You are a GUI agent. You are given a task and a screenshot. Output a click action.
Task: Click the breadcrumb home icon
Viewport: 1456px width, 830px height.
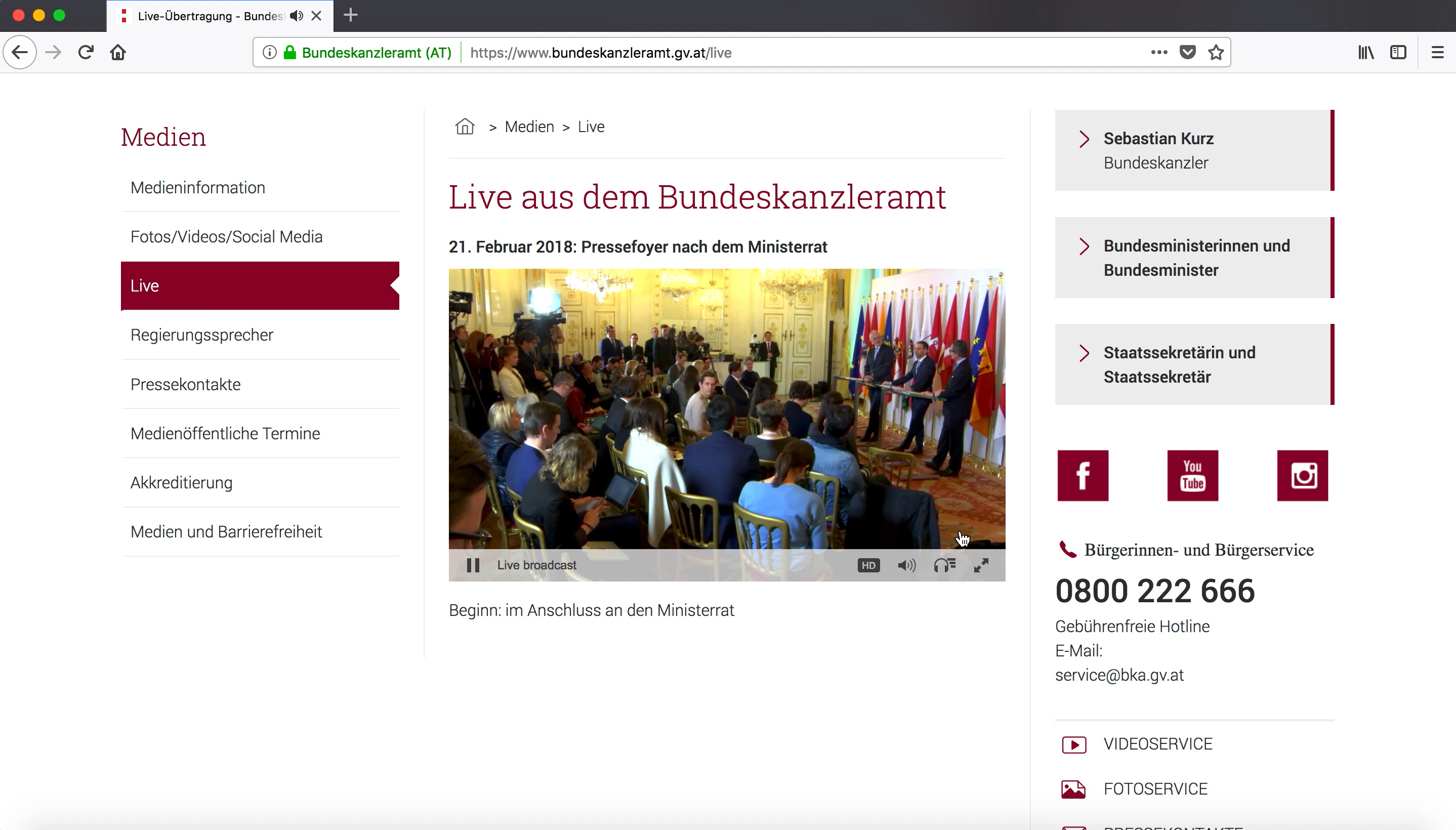click(x=465, y=127)
